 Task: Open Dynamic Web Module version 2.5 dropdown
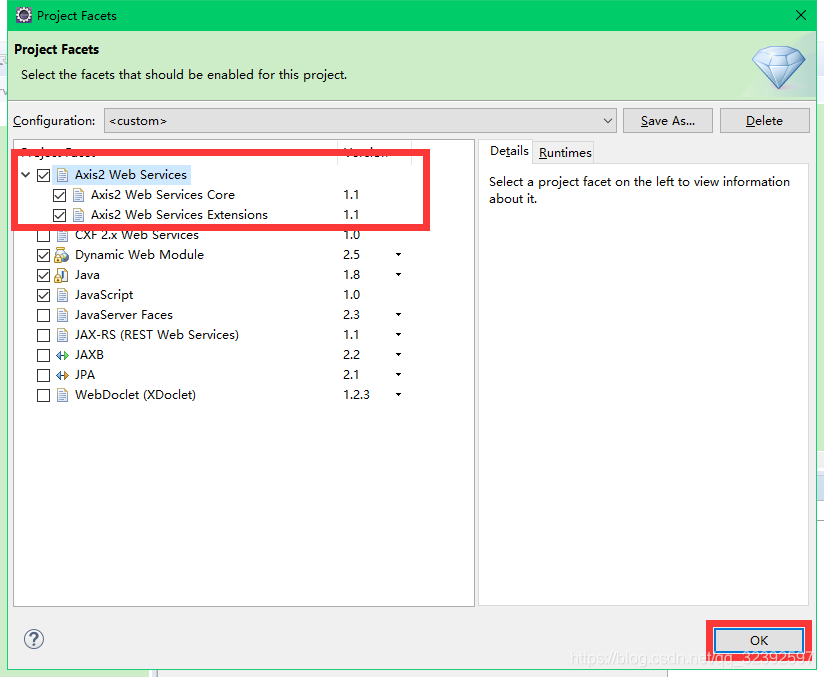[x=398, y=255]
